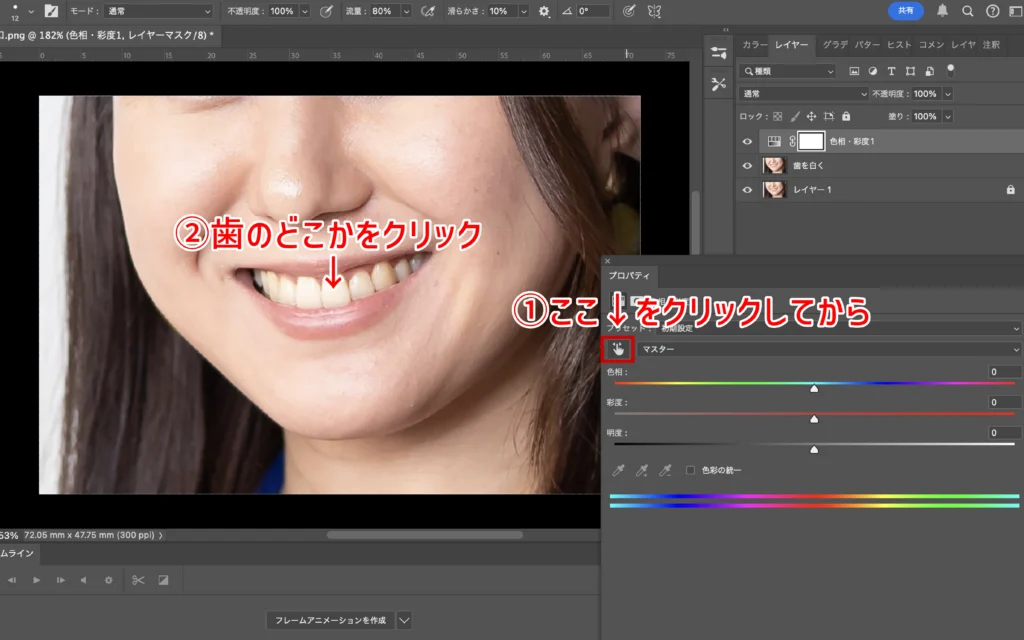
Task: Click the 共有 share button
Action: tap(905, 11)
